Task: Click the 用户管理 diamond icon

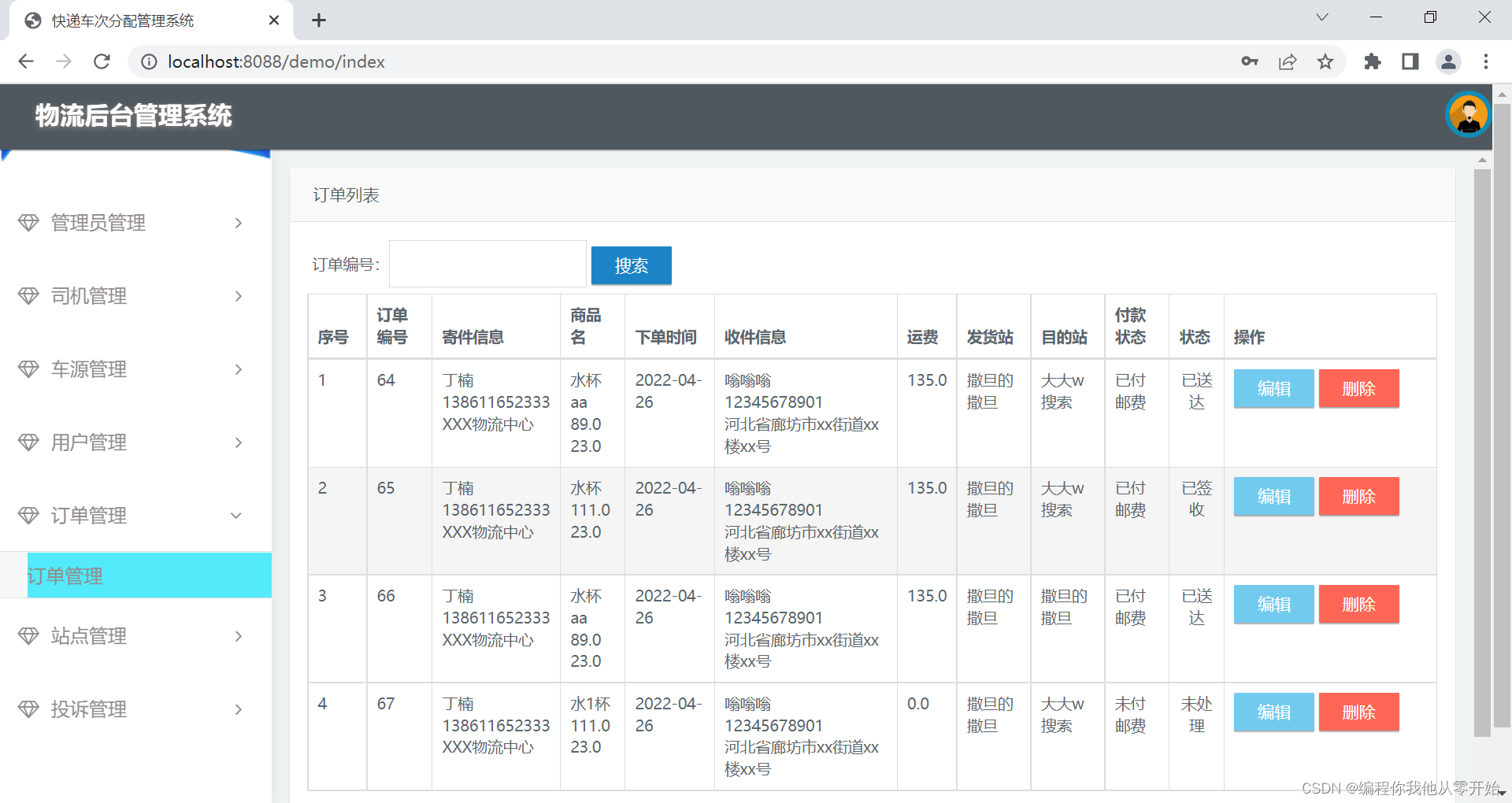Action: 28,442
